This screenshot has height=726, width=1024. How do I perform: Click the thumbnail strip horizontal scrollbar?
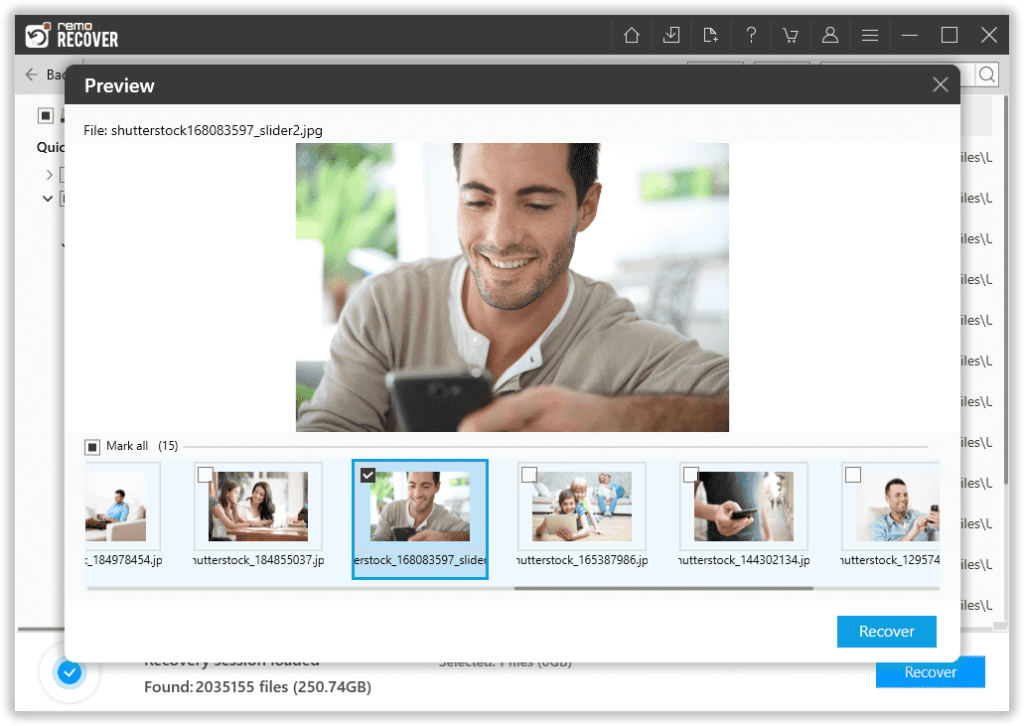(x=663, y=588)
